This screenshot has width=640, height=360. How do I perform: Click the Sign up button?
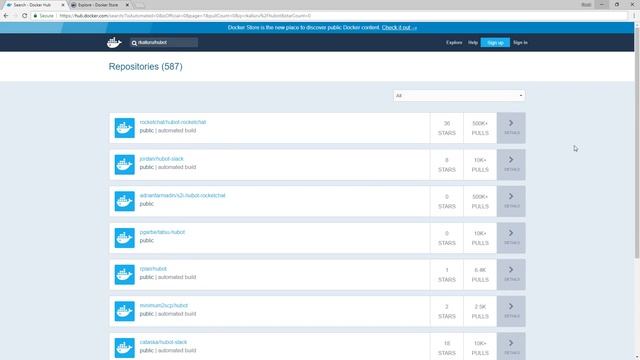[x=495, y=42]
